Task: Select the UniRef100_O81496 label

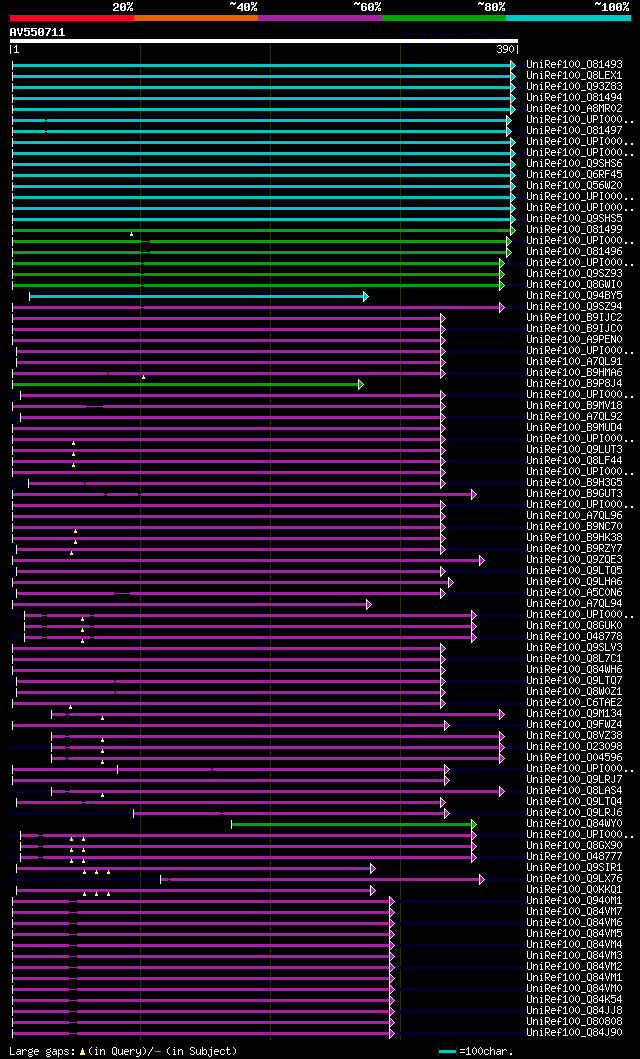Action: point(575,251)
